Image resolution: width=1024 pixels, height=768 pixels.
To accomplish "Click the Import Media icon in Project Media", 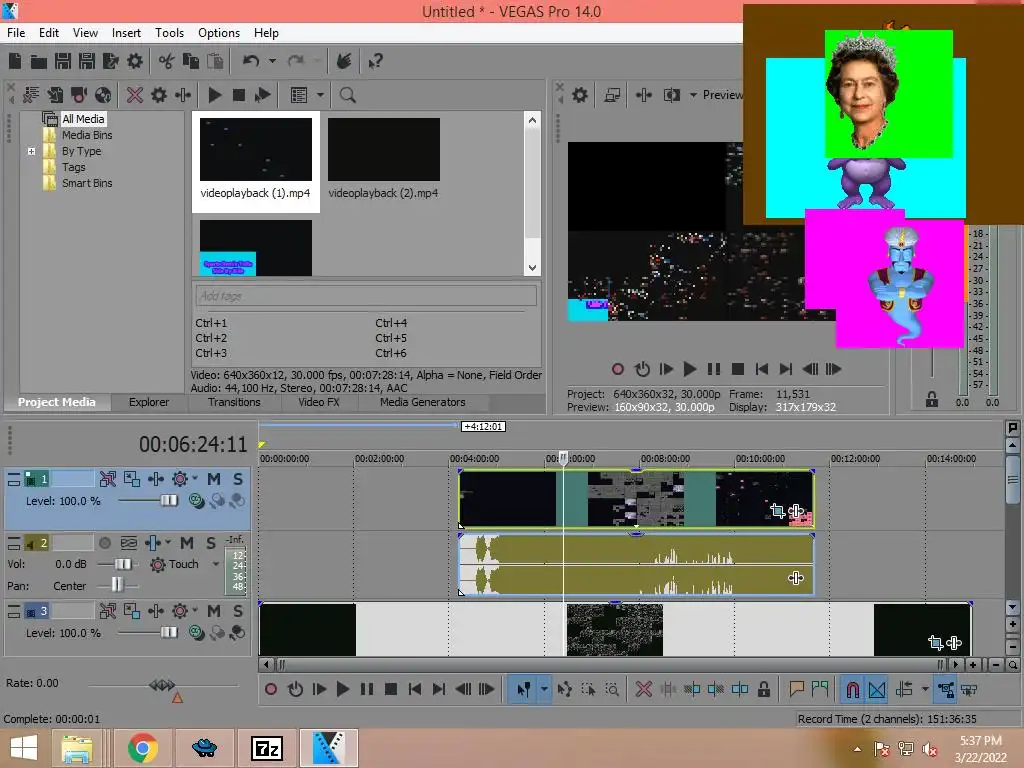I will [x=55, y=95].
